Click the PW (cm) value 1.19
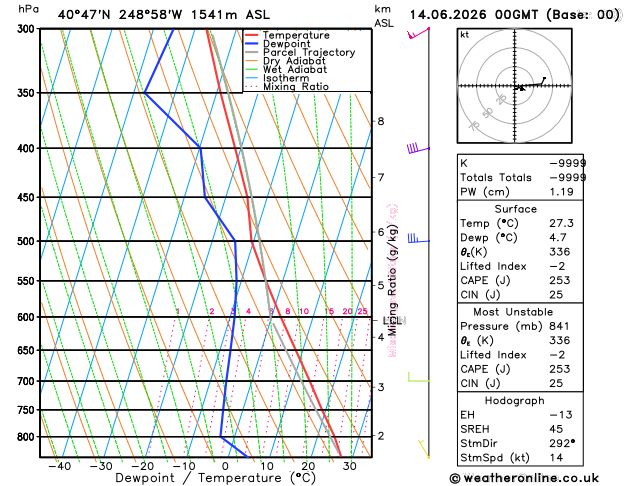This screenshot has width=629, height=486. pos(562,192)
